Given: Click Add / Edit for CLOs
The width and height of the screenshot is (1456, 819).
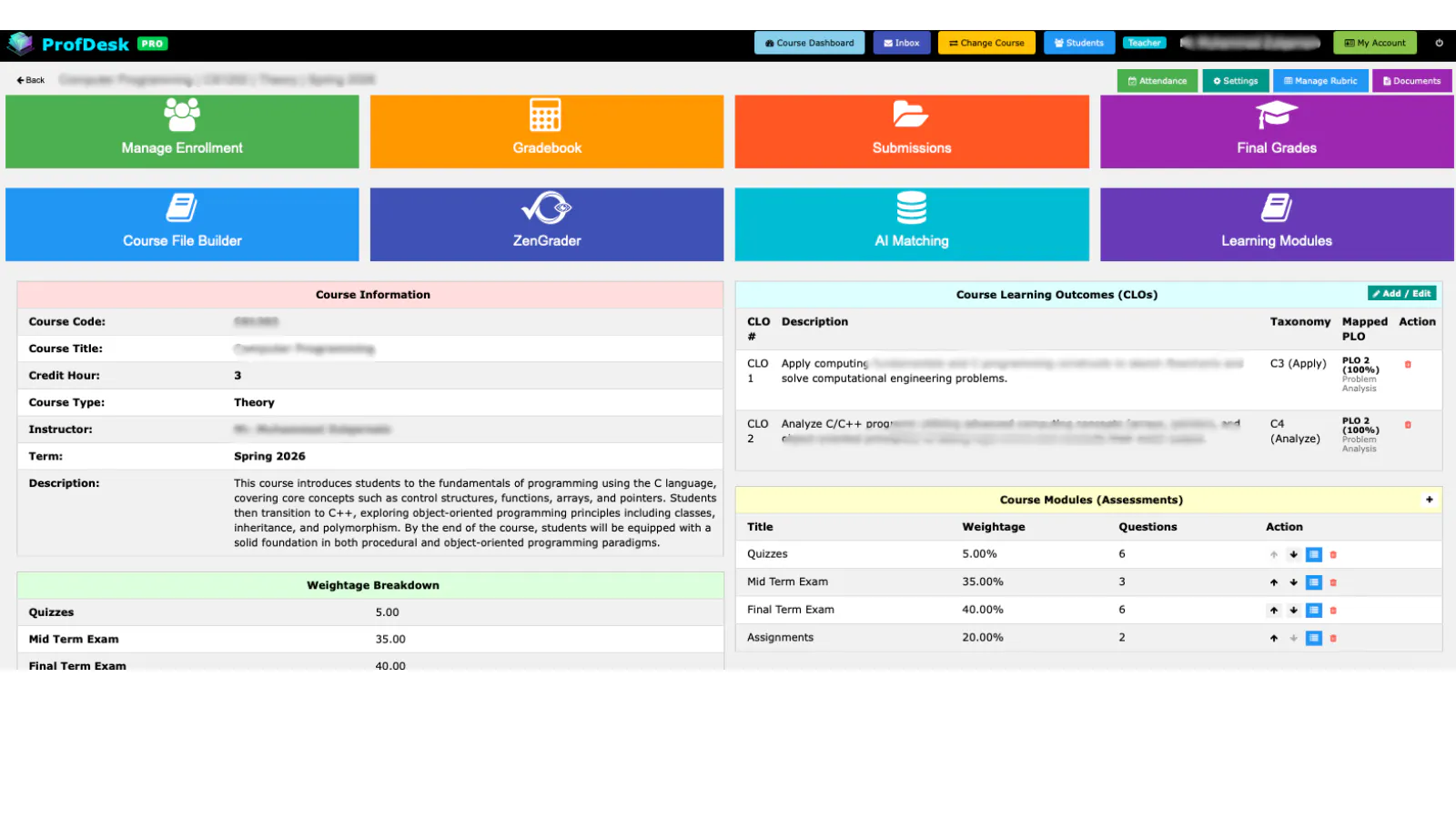Looking at the screenshot, I should (1401, 293).
